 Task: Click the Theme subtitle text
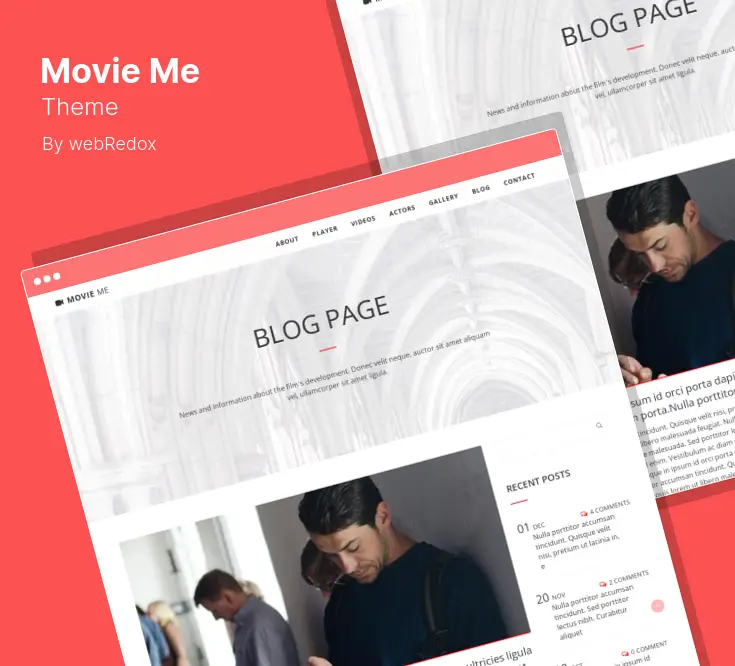[80, 107]
